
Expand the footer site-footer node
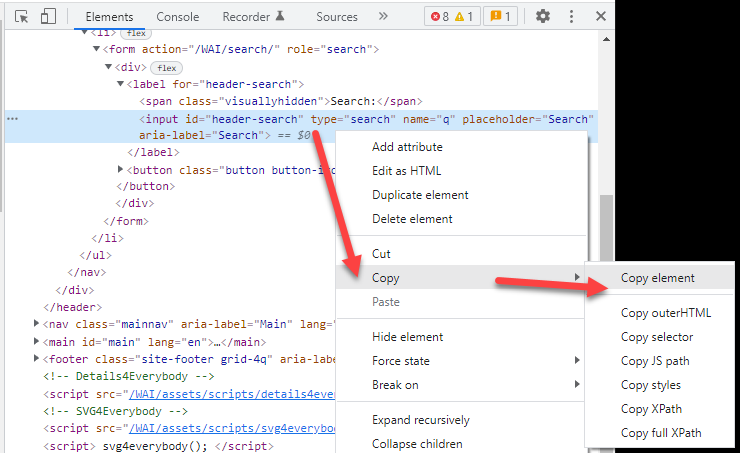(x=36, y=358)
